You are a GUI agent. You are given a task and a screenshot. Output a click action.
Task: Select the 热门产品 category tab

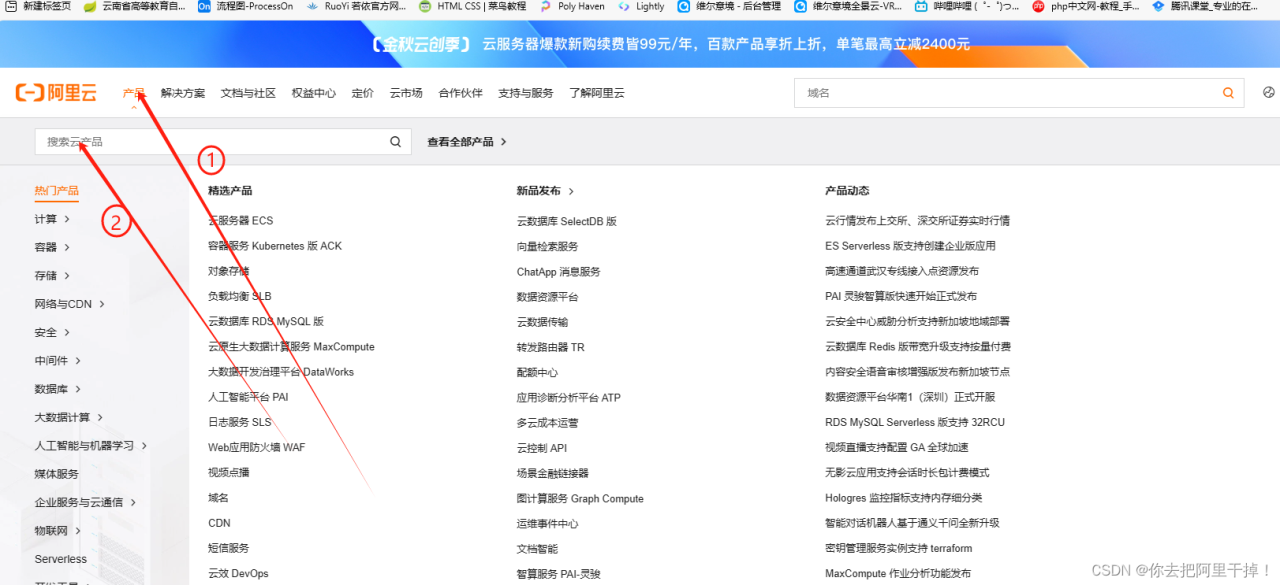coord(56,191)
